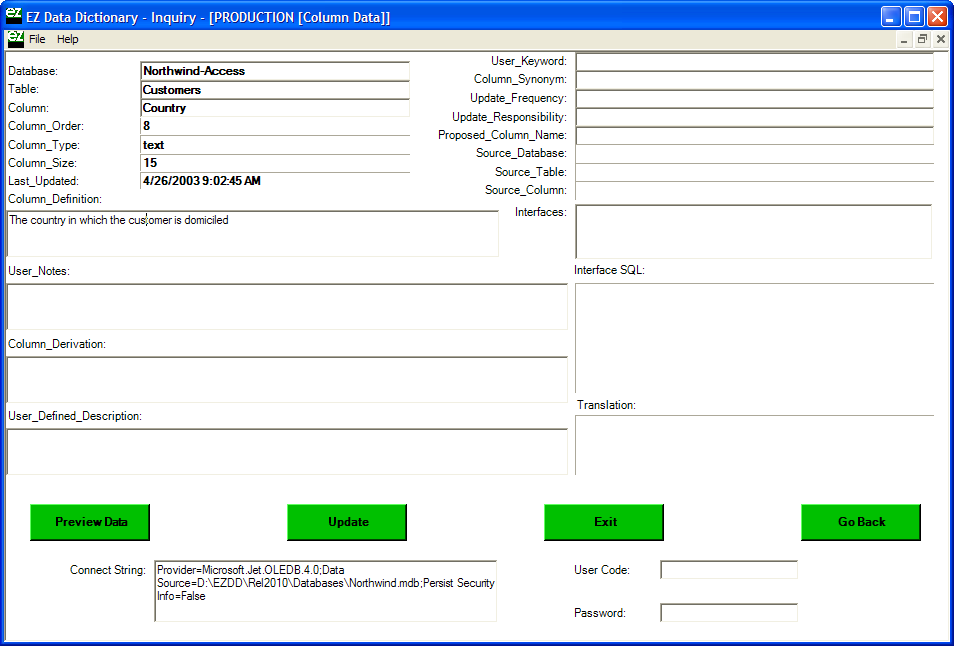Restore the inner child window size
954x646 pixels.
pos(922,39)
